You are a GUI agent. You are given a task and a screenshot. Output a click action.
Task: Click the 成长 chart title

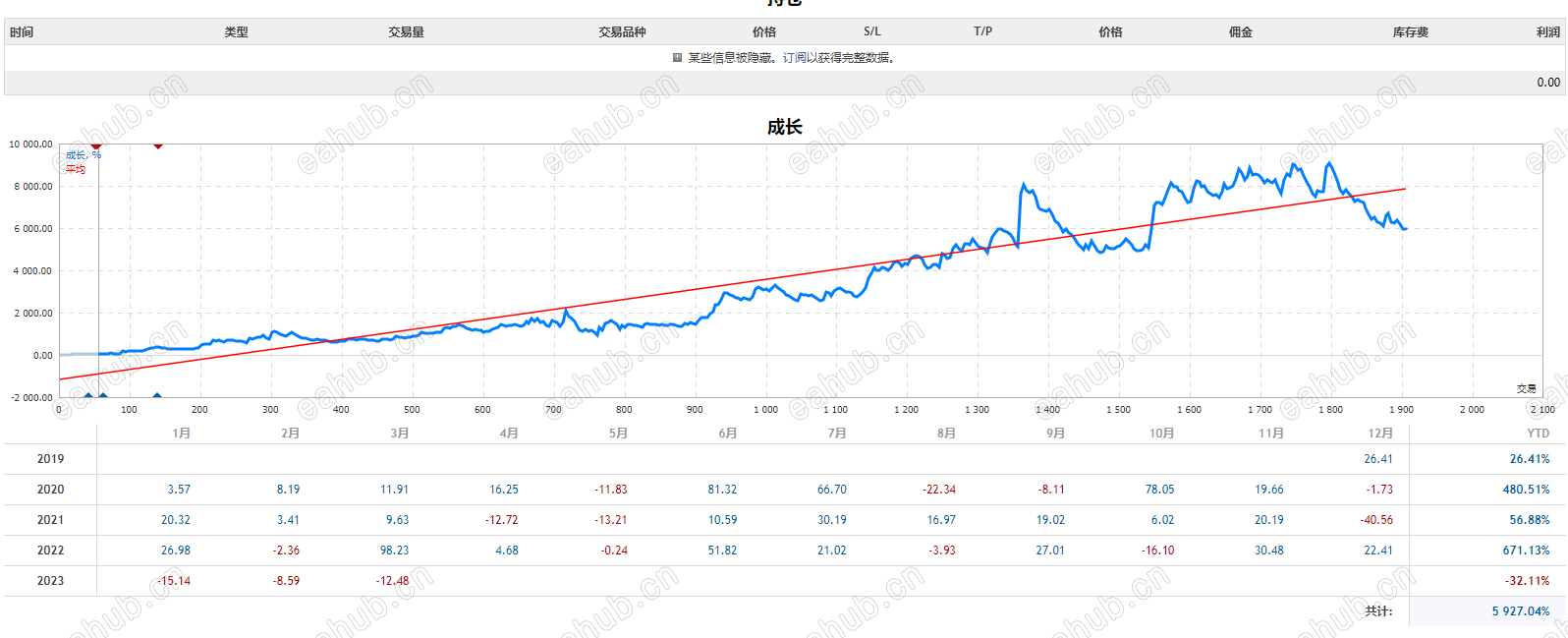point(784,127)
